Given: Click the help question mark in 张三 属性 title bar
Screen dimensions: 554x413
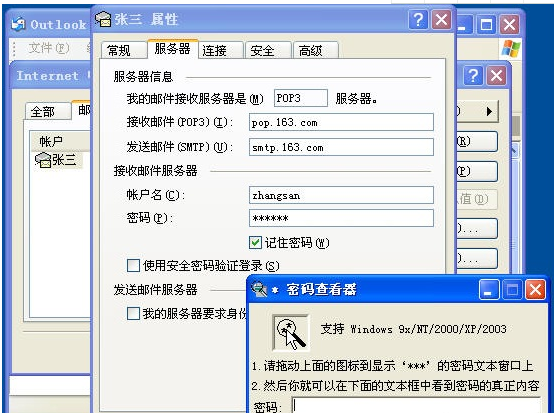Looking at the screenshot, I should tap(418, 20).
